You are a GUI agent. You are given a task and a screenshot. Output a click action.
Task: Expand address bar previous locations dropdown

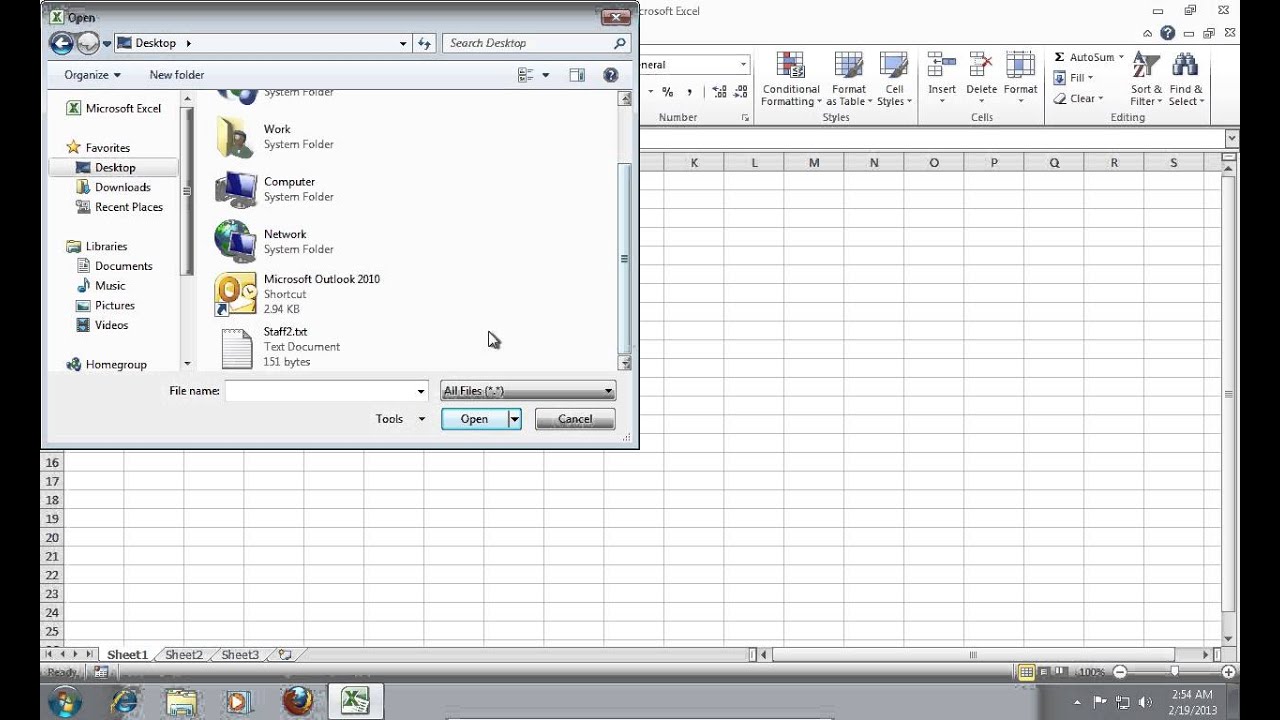pyautogui.click(x=403, y=43)
